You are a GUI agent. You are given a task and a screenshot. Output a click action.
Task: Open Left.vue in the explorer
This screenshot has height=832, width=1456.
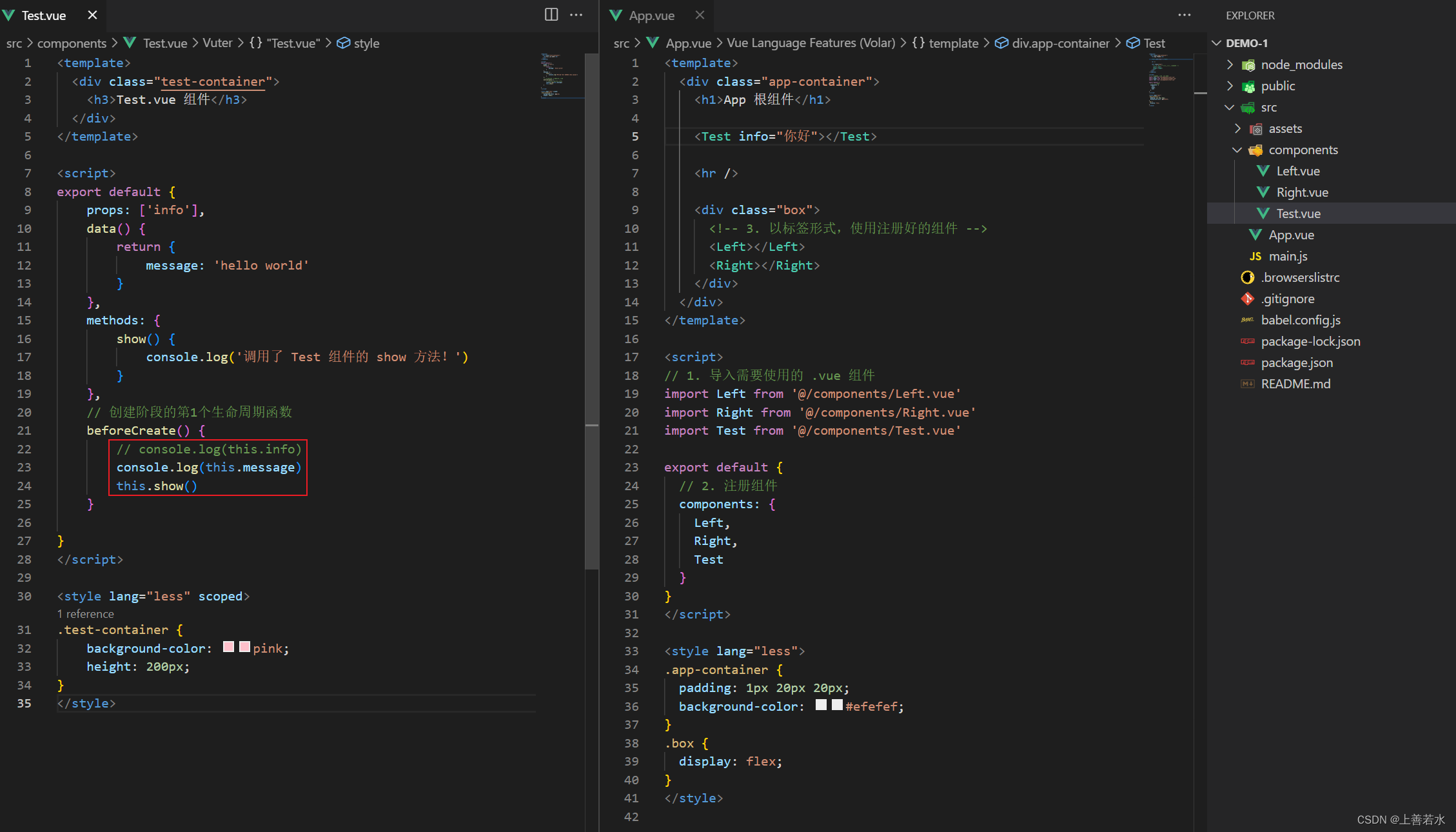pos(1297,171)
